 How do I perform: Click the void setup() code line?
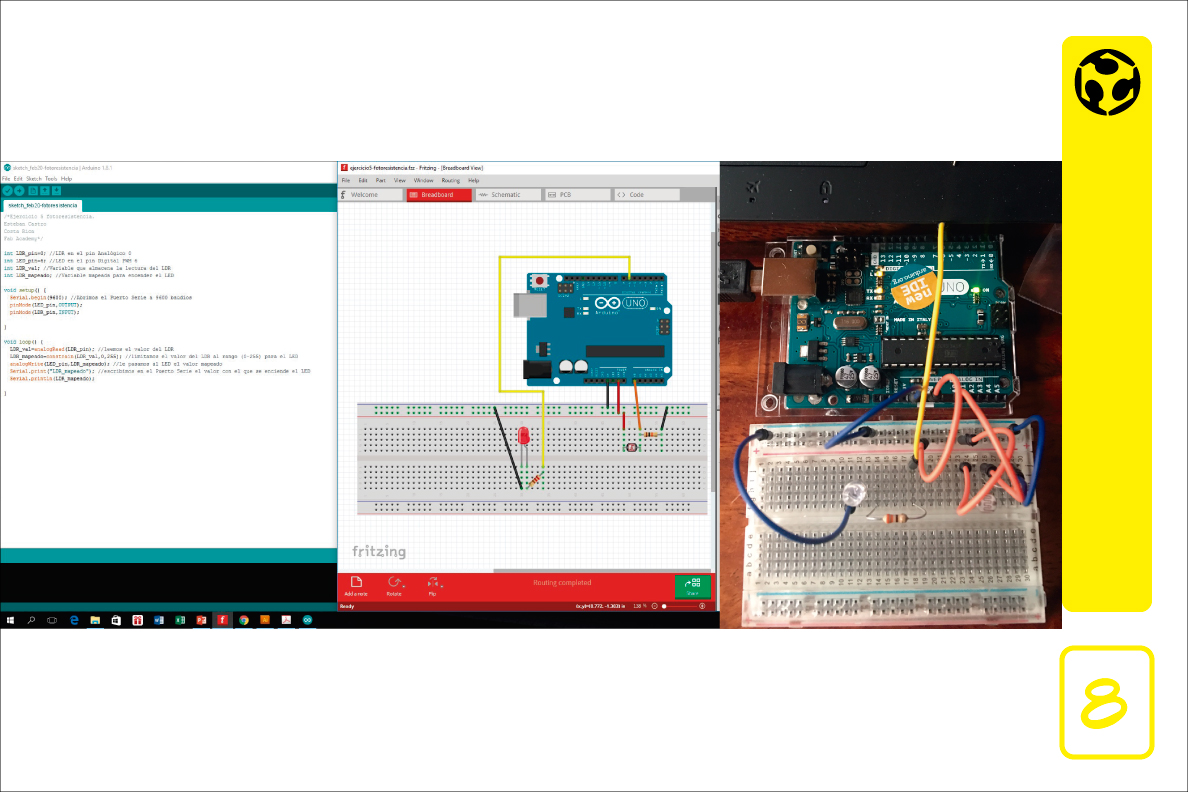click(25, 290)
